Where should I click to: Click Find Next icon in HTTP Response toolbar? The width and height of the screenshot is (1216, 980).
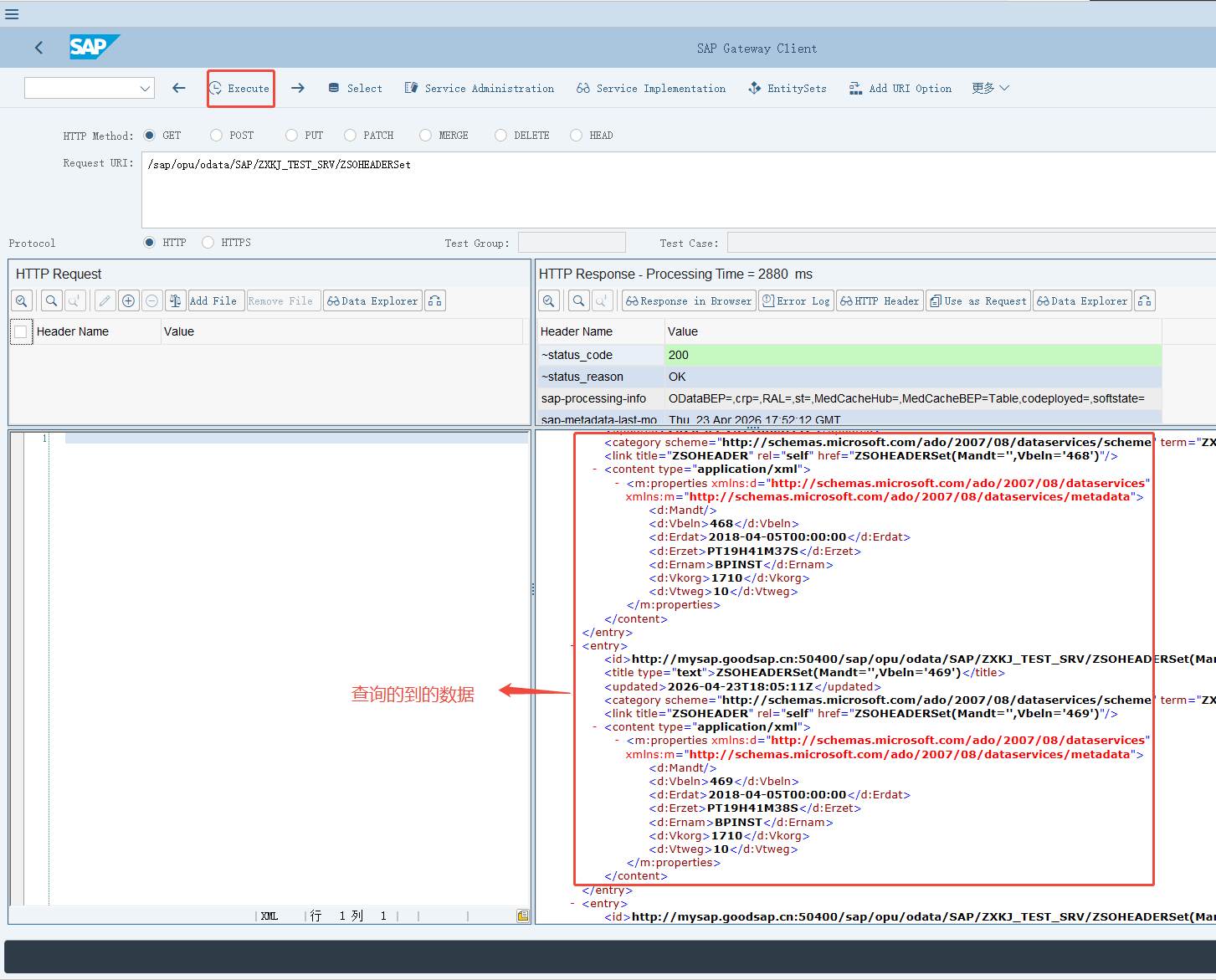(x=602, y=300)
